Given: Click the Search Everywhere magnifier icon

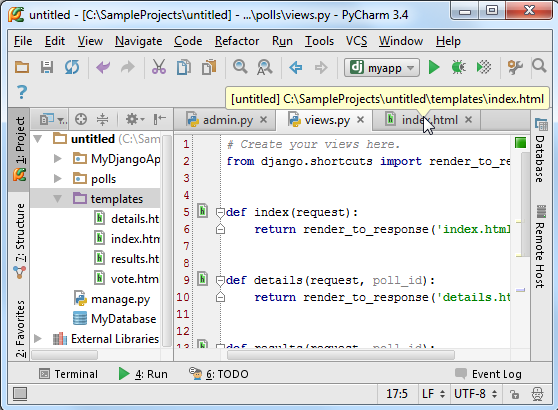Looking at the screenshot, I should (539, 66).
